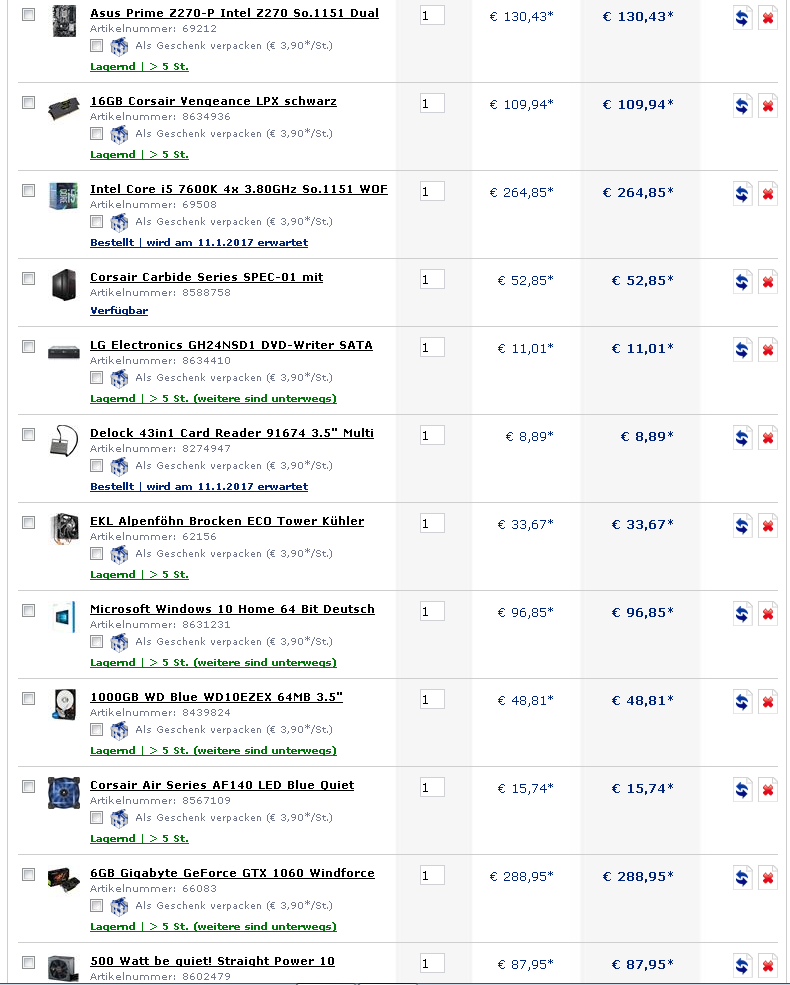Edit quantity field for Windows 10 Home

click(432, 611)
